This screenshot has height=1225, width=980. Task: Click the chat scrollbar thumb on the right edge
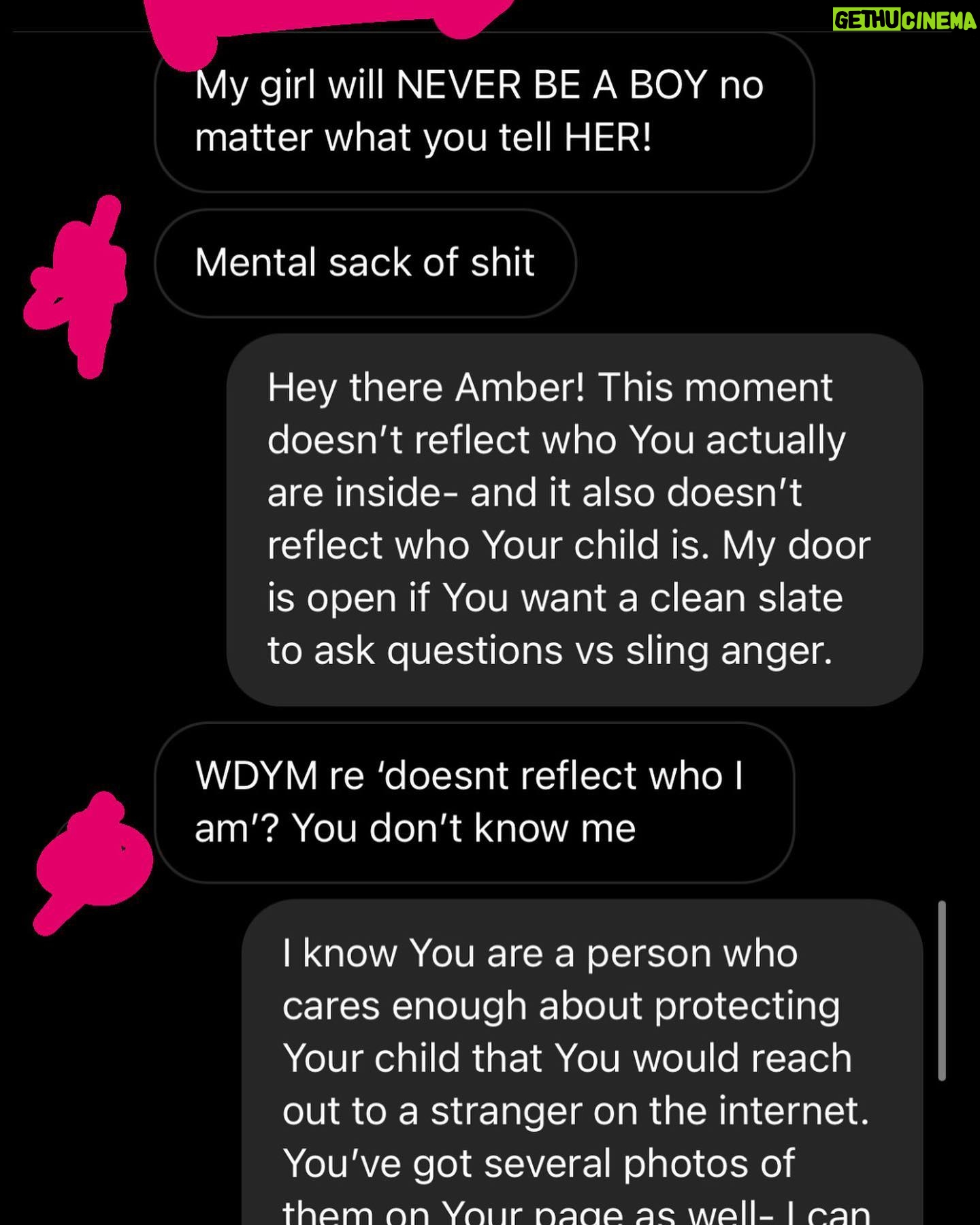click(942, 990)
